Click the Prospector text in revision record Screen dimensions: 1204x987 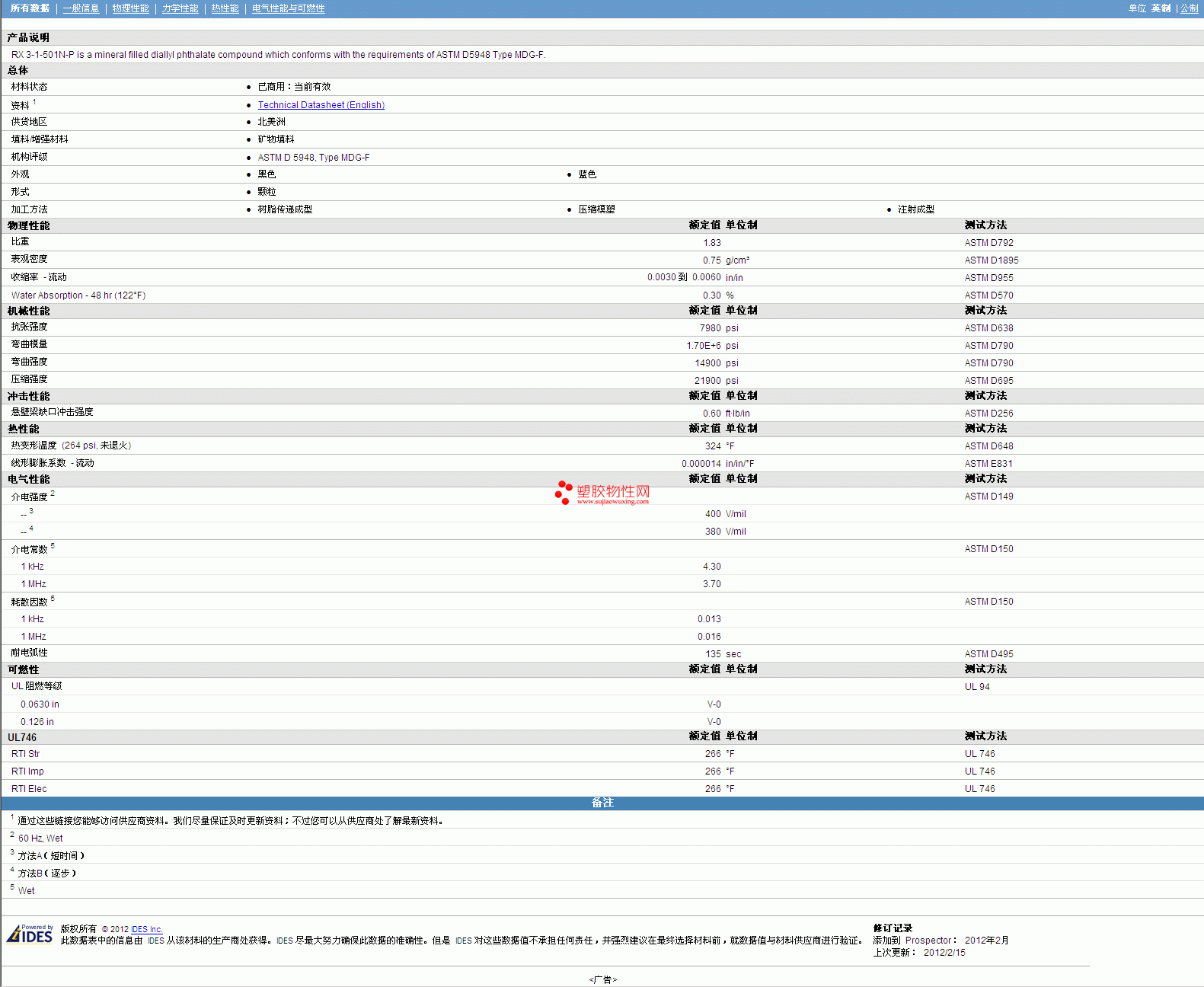click(x=928, y=941)
